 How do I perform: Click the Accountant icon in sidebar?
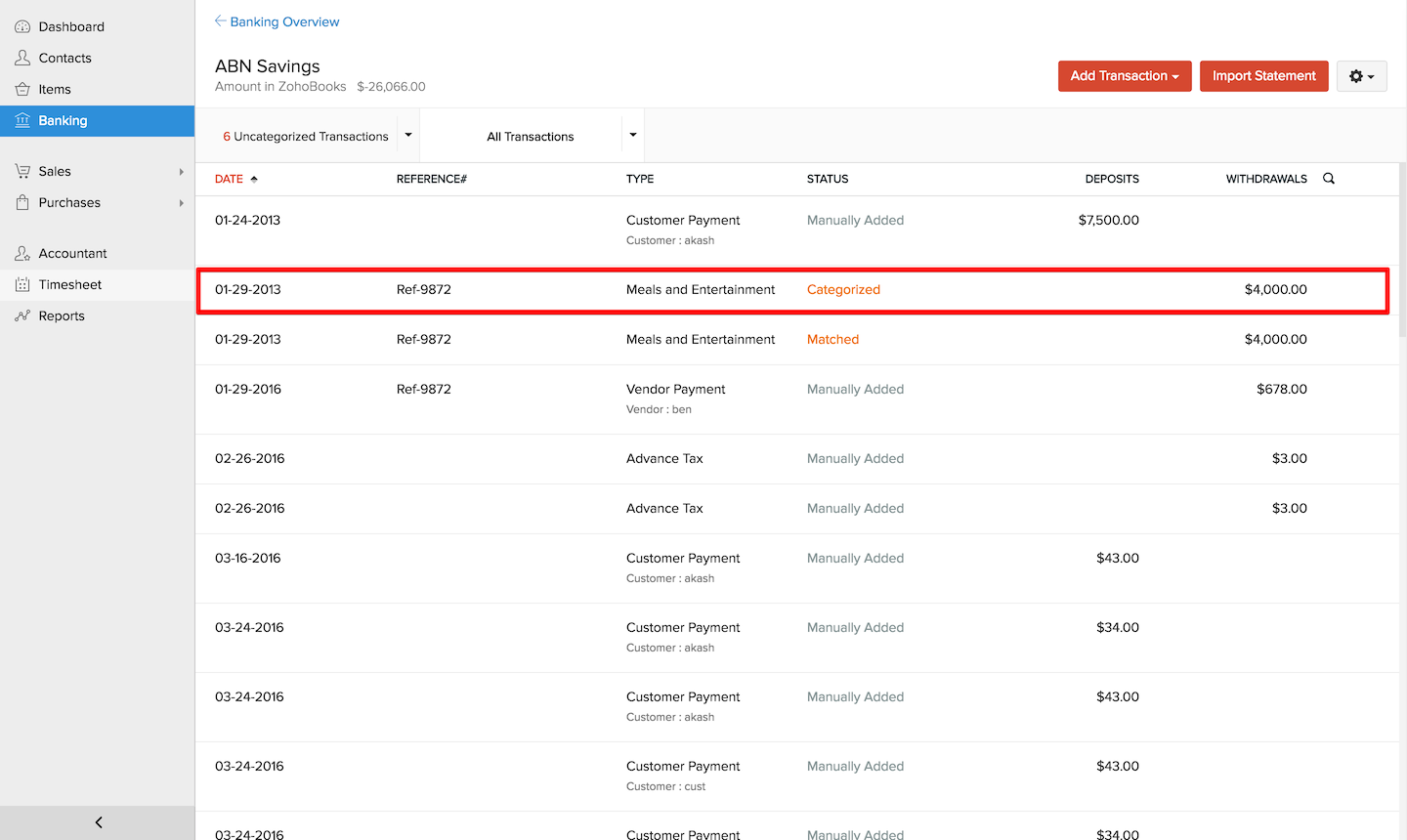[22, 253]
